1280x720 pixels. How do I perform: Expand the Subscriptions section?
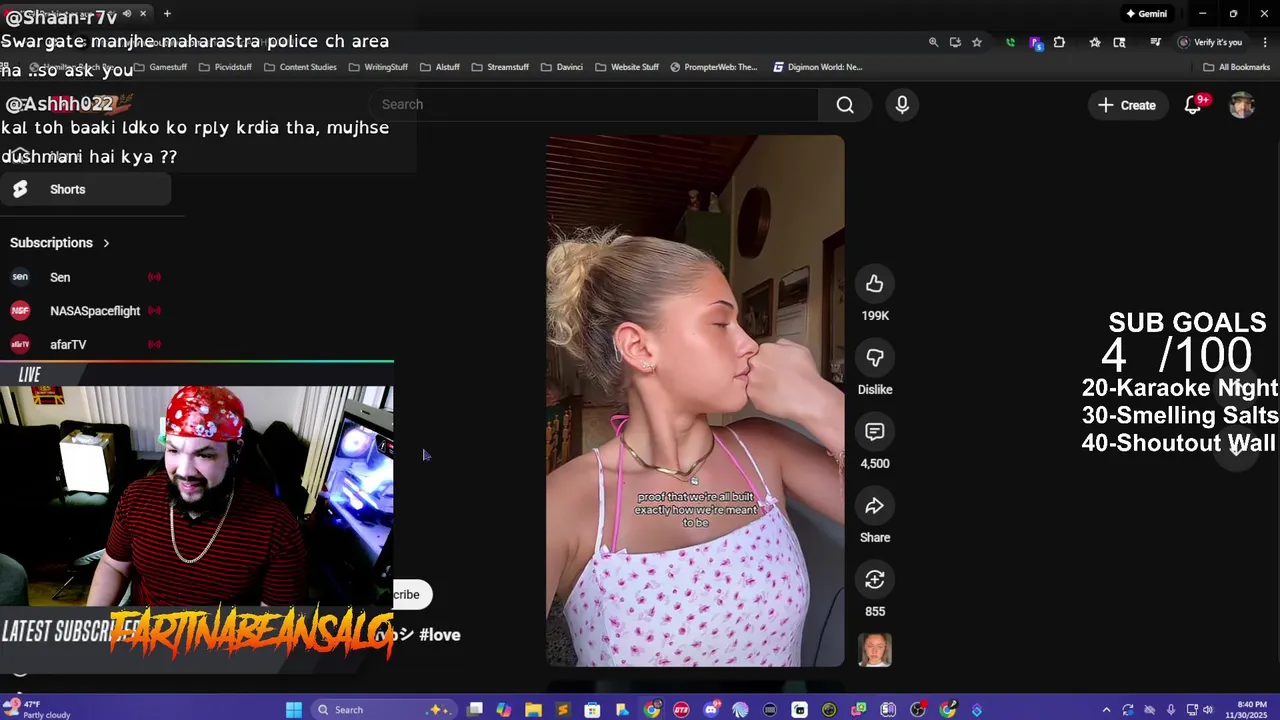(60, 243)
